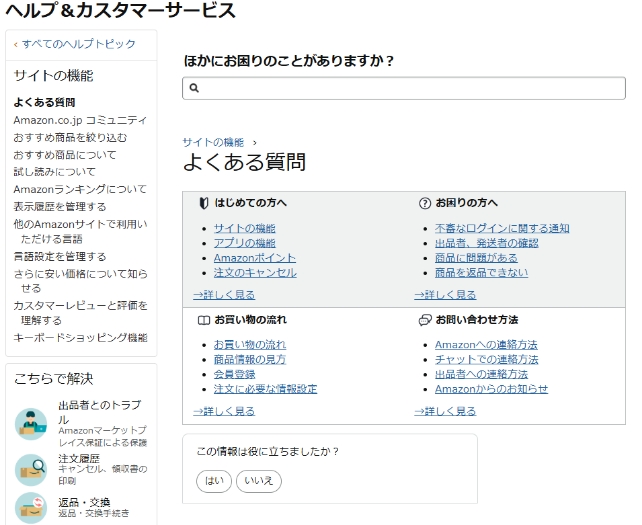This screenshot has width=642, height=525.
Task: Open おすすめ商品を絞り込む sidebar item
Action: click(x=70, y=138)
